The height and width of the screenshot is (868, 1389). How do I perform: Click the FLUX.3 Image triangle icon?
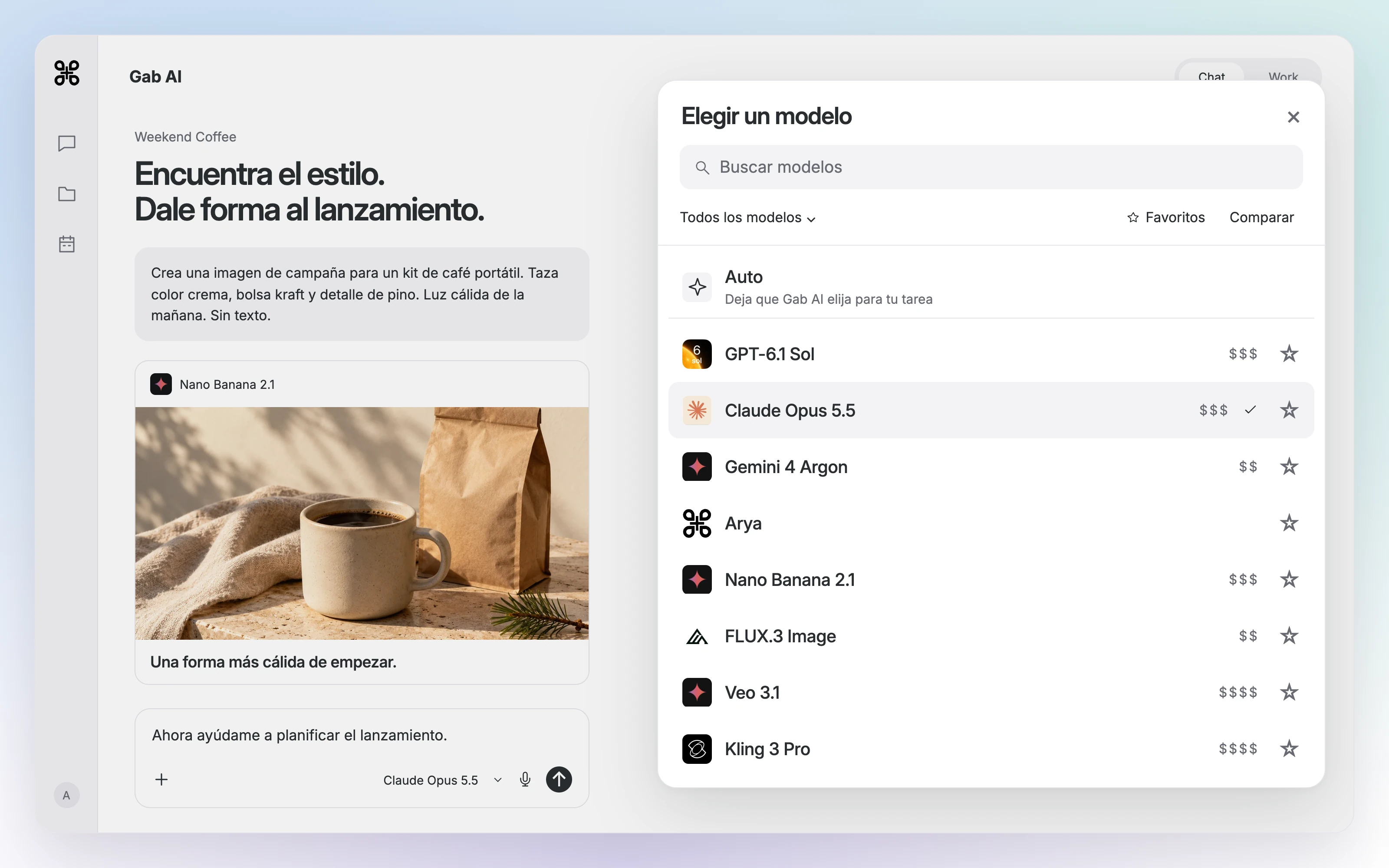pos(697,637)
